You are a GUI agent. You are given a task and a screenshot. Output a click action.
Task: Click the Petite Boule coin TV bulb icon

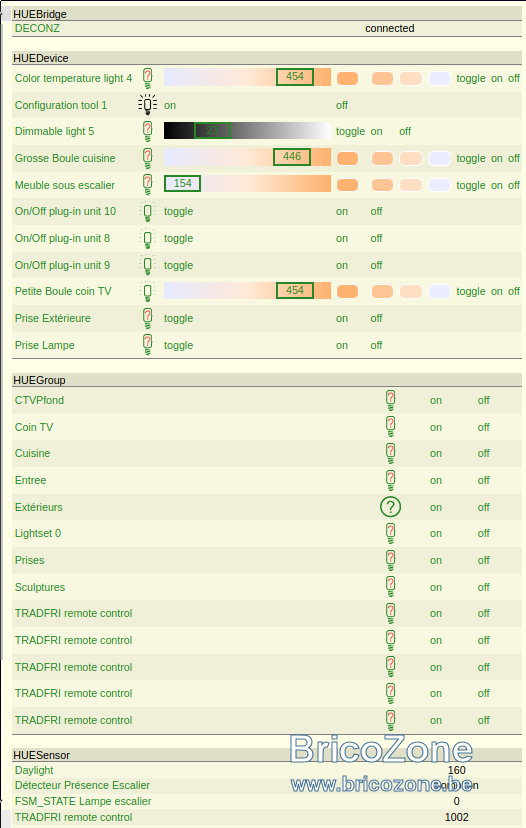tap(148, 291)
